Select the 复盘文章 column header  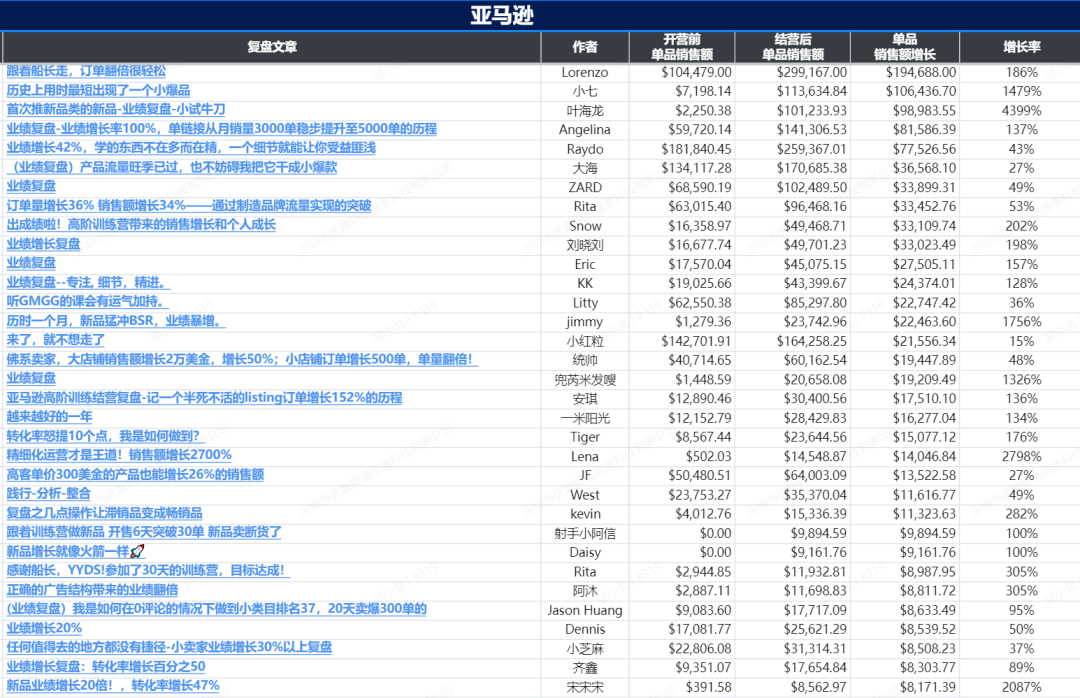[272, 47]
